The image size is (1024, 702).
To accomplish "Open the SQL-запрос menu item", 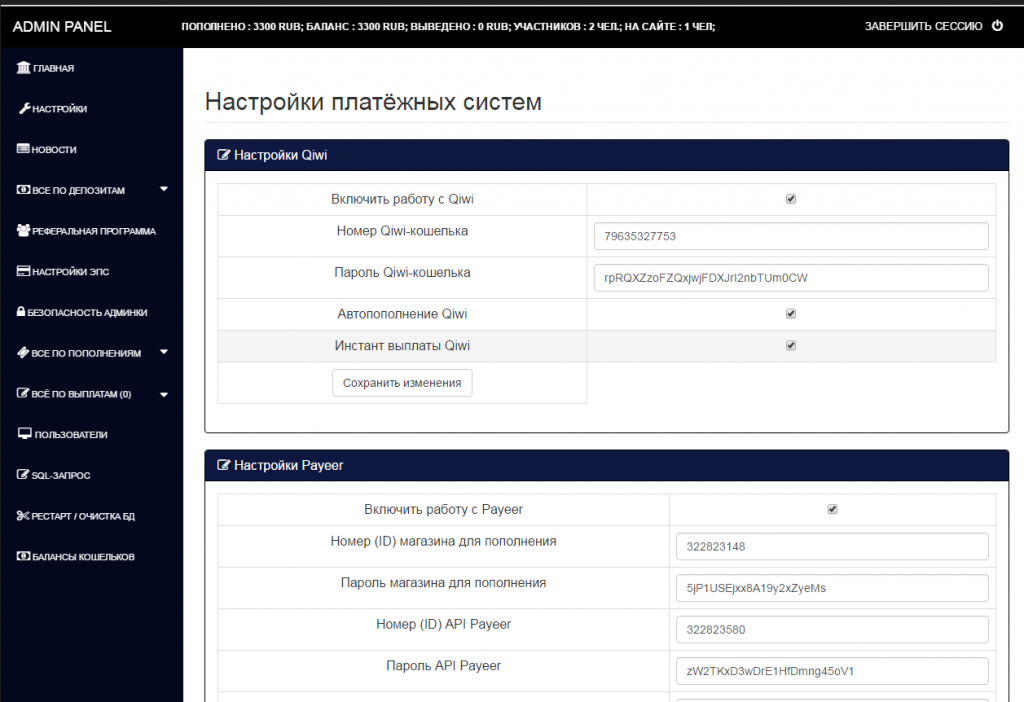I will point(62,475).
